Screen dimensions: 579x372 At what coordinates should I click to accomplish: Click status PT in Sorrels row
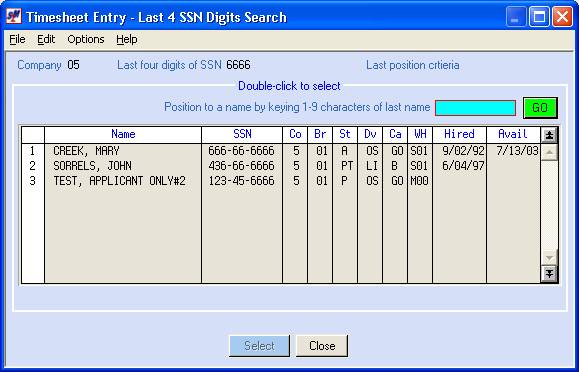tap(347, 166)
